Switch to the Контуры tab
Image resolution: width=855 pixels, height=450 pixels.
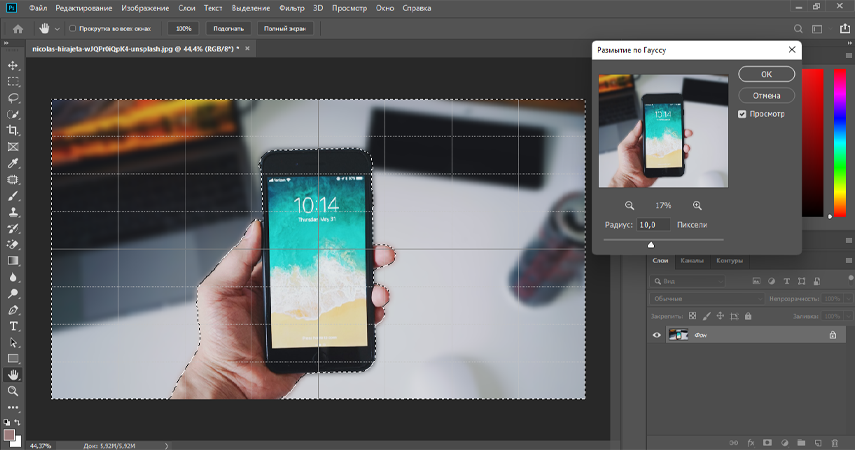pyautogui.click(x=729, y=261)
